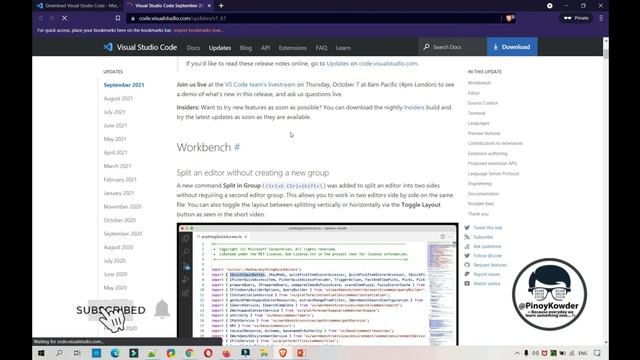This screenshot has height=360, width=640.
Task: Click the browser back arrow
Action: [x=41, y=18]
